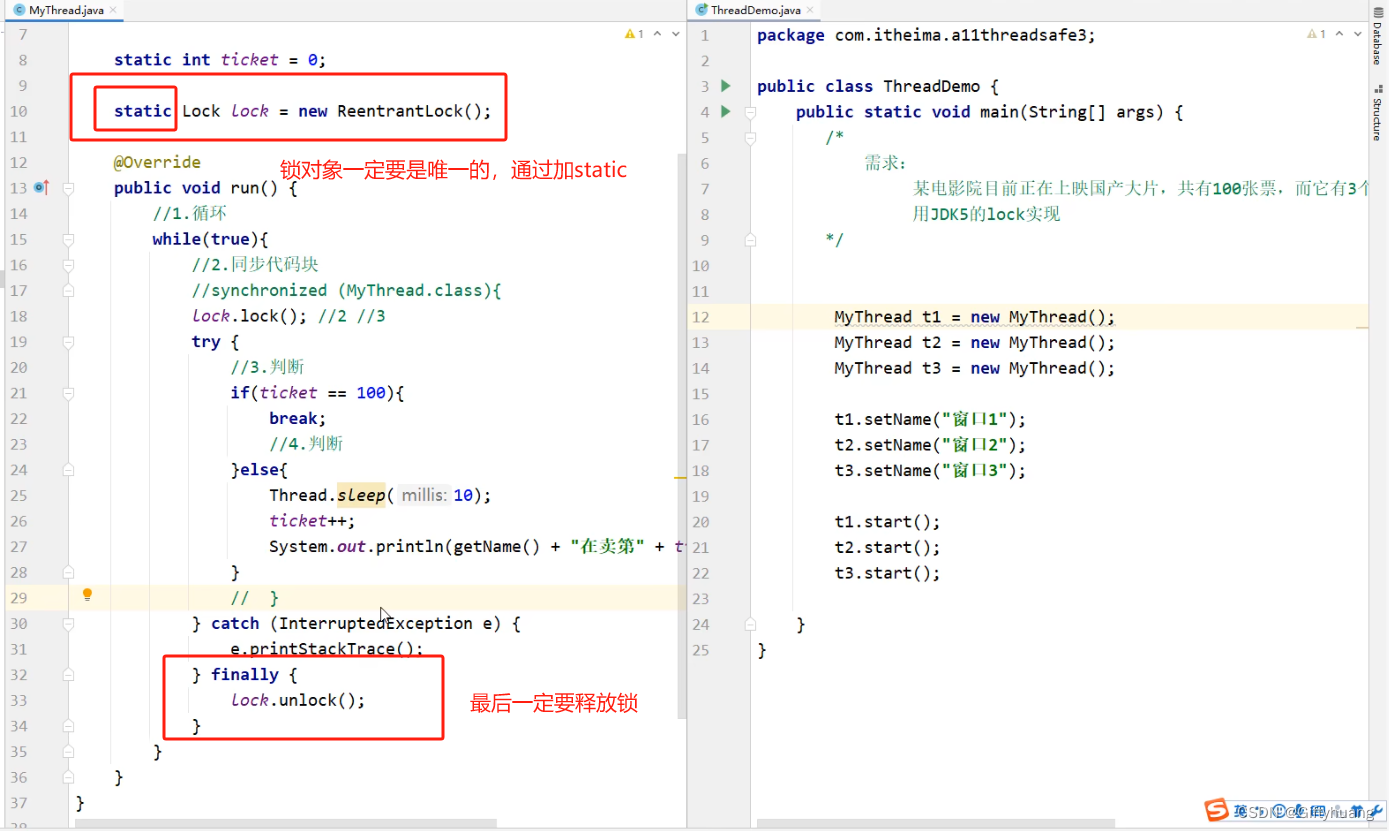The height and width of the screenshot is (831, 1389).
Task: Collapse the run() method at line 13
Action: click(68, 188)
